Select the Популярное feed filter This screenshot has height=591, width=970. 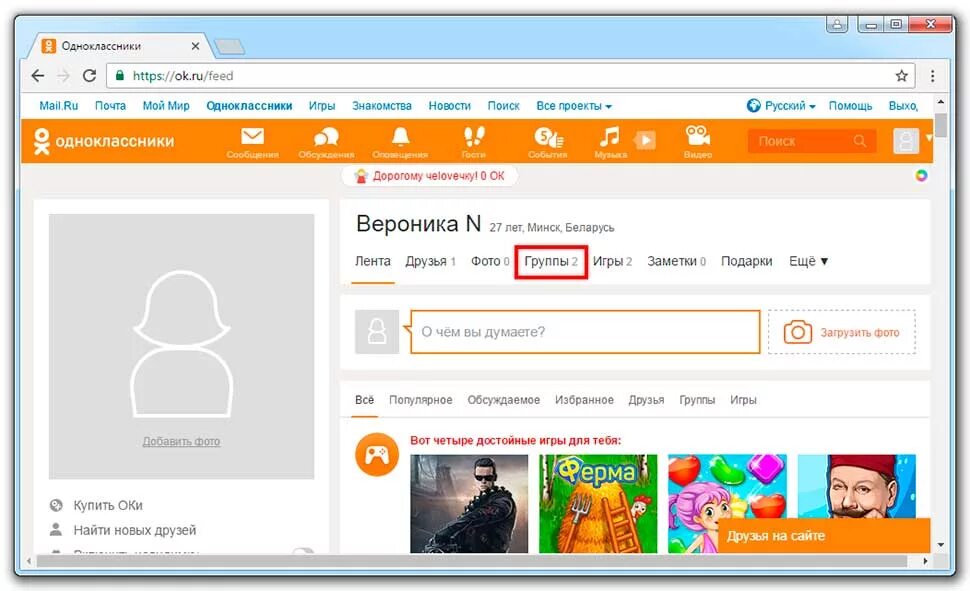click(421, 400)
